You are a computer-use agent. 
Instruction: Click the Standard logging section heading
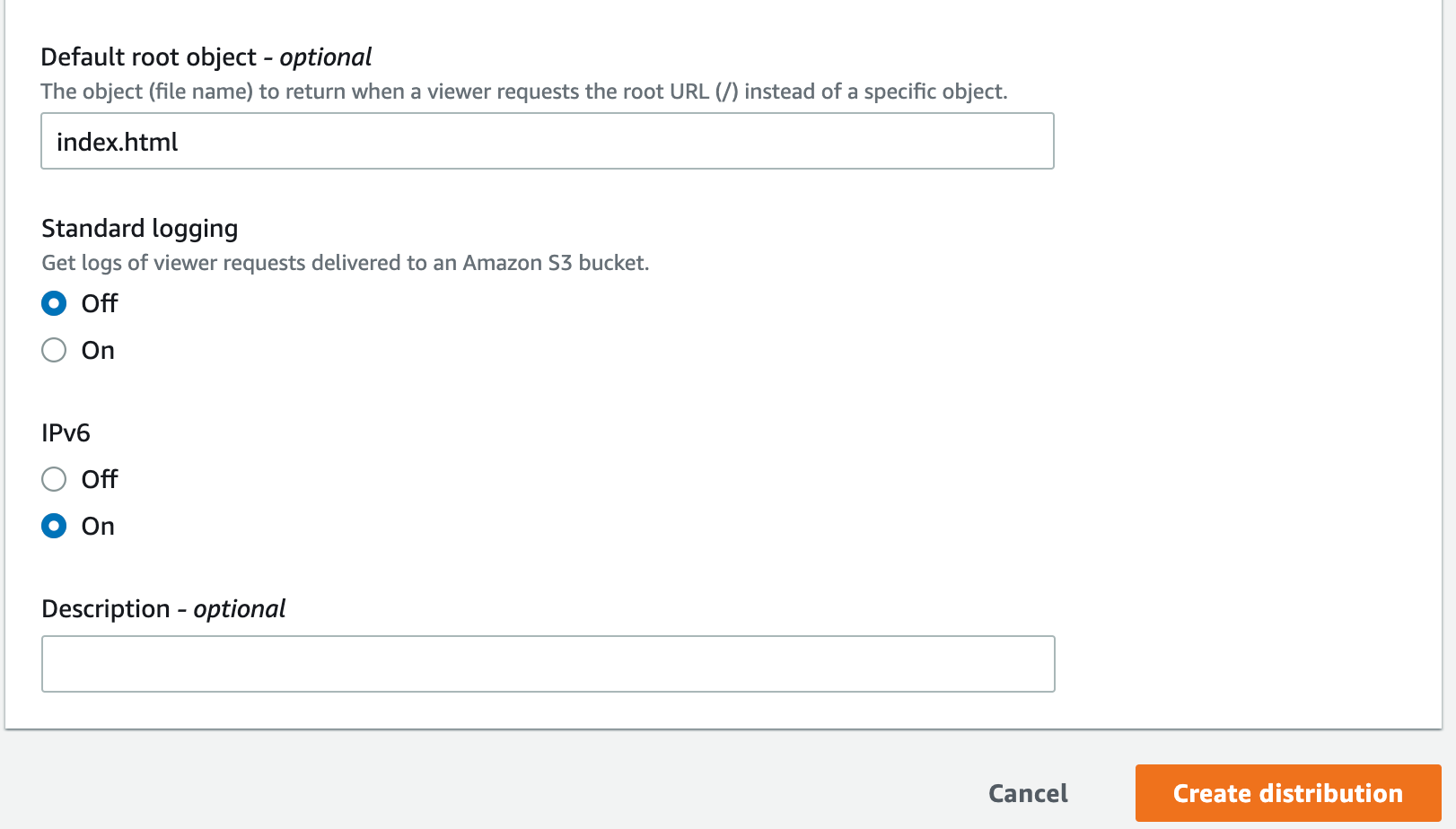point(140,229)
